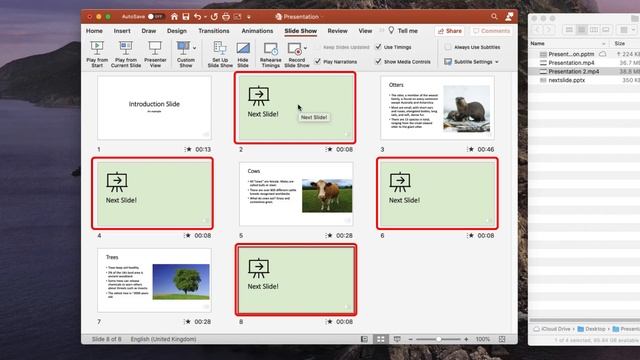Uncheck Show Media Controls checkbox
This screenshot has height=360, width=640.
point(378,62)
